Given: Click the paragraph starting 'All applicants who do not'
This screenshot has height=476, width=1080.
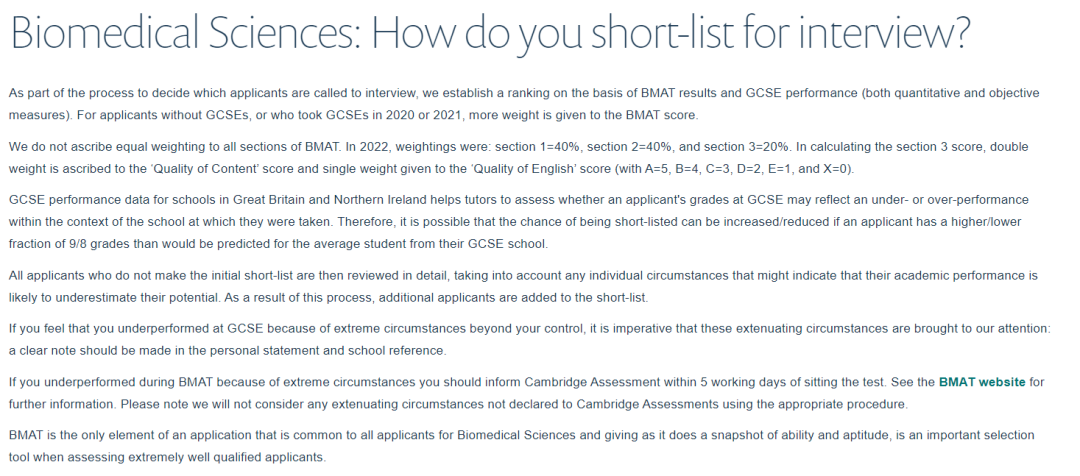Looking at the screenshot, I should pyautogui.click(x=523, y=287).
